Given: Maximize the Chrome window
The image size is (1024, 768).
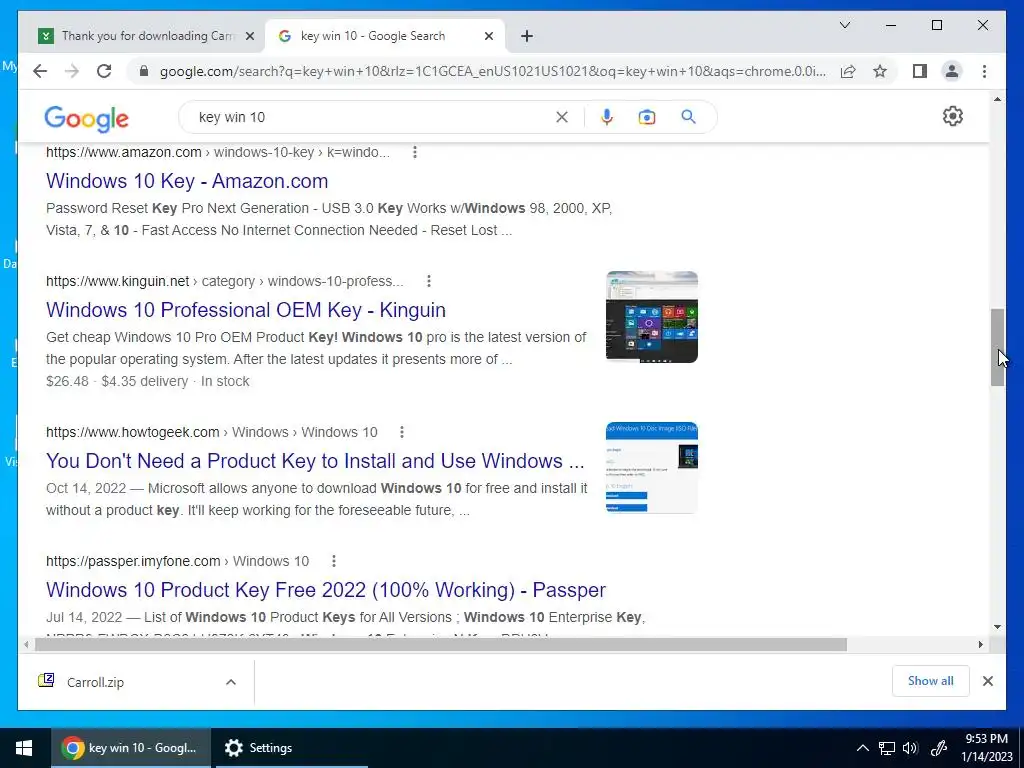Looking at the screenshot, I should point(936,25).
